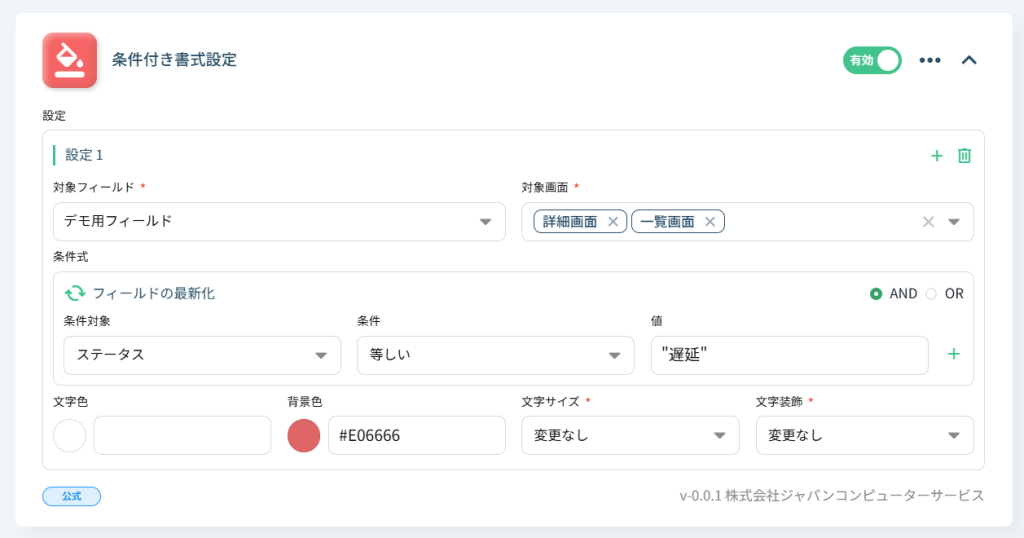
Task: Open the 対象フィールド dropdown showing デモ用フィールド
Action: 280,221
